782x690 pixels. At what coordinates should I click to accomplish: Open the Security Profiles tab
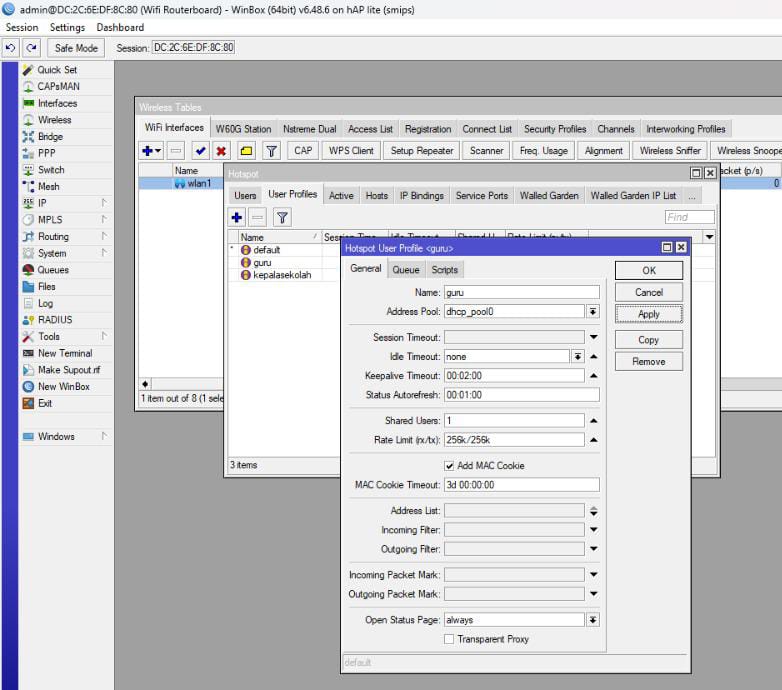(x=555, y=129)
